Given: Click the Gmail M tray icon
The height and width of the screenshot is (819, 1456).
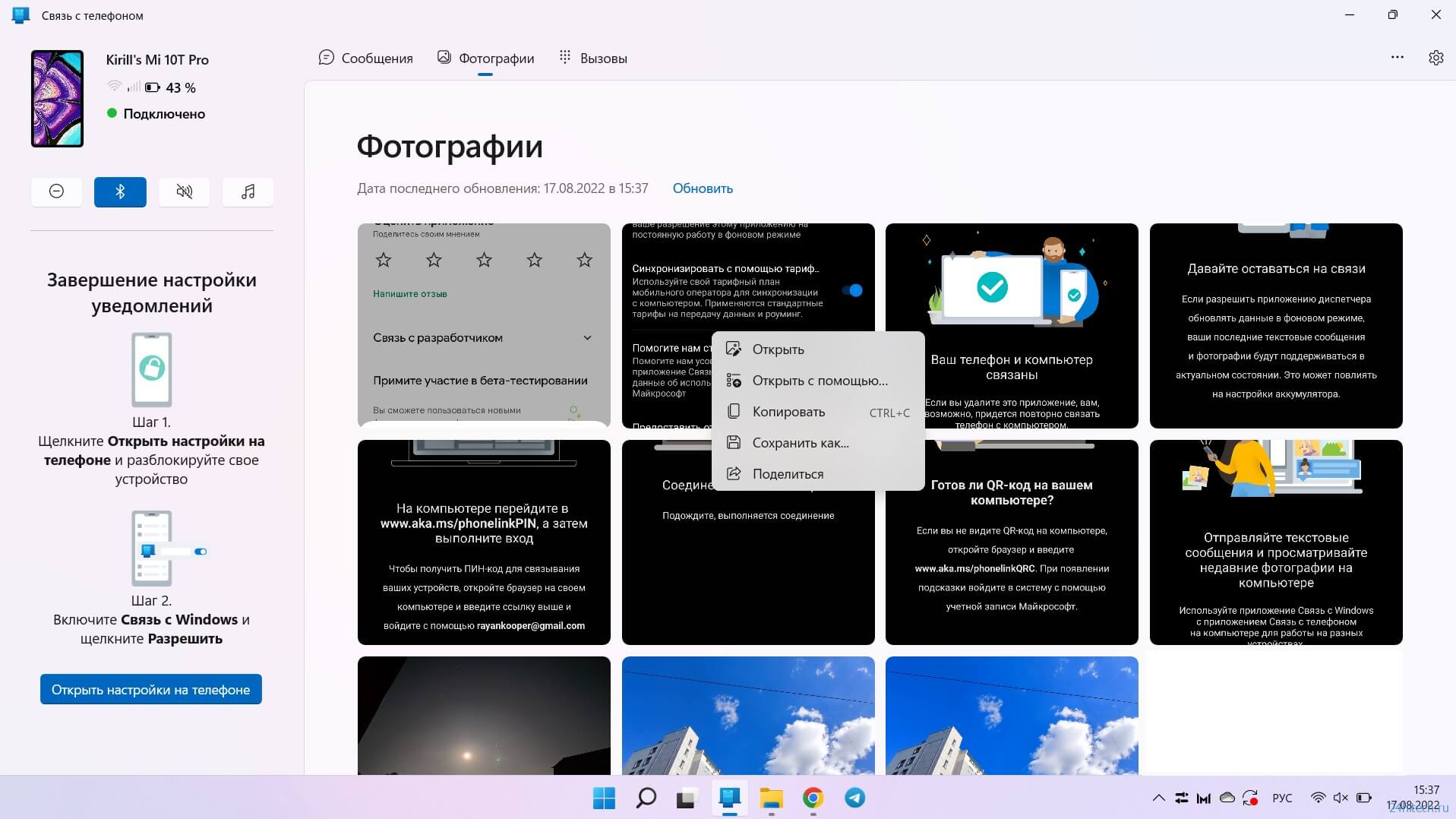Looking at the screenshot, I should pos(1204,798).
